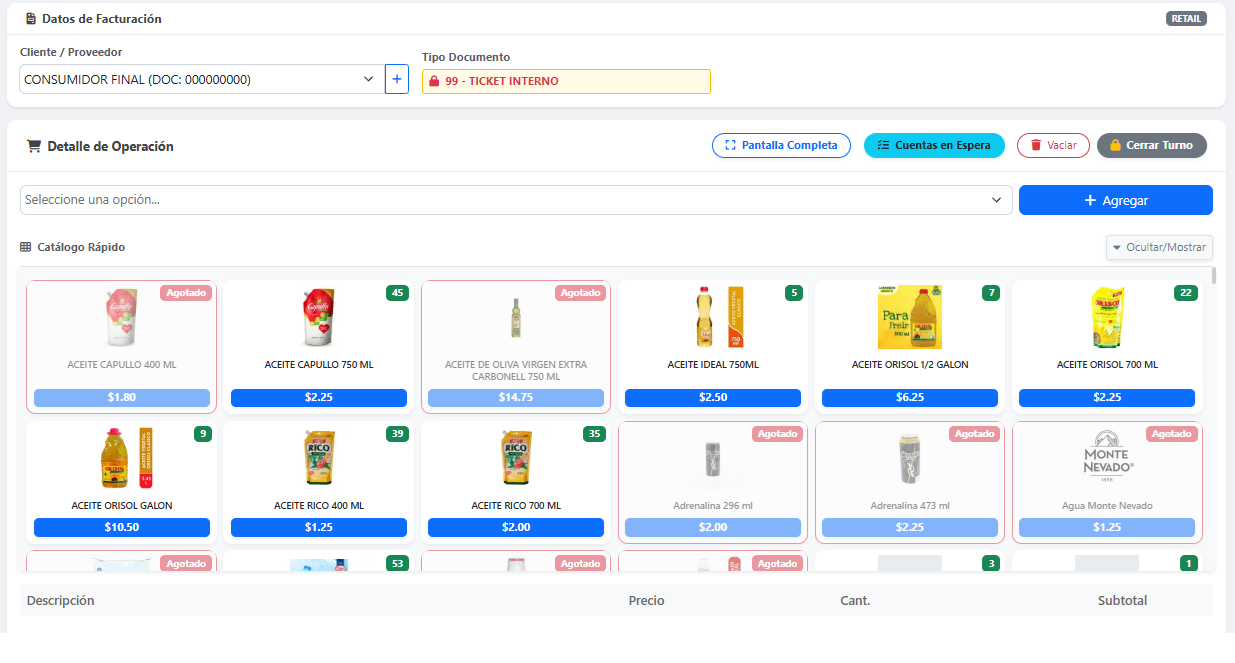Click Pantalla Completa button

781,145
